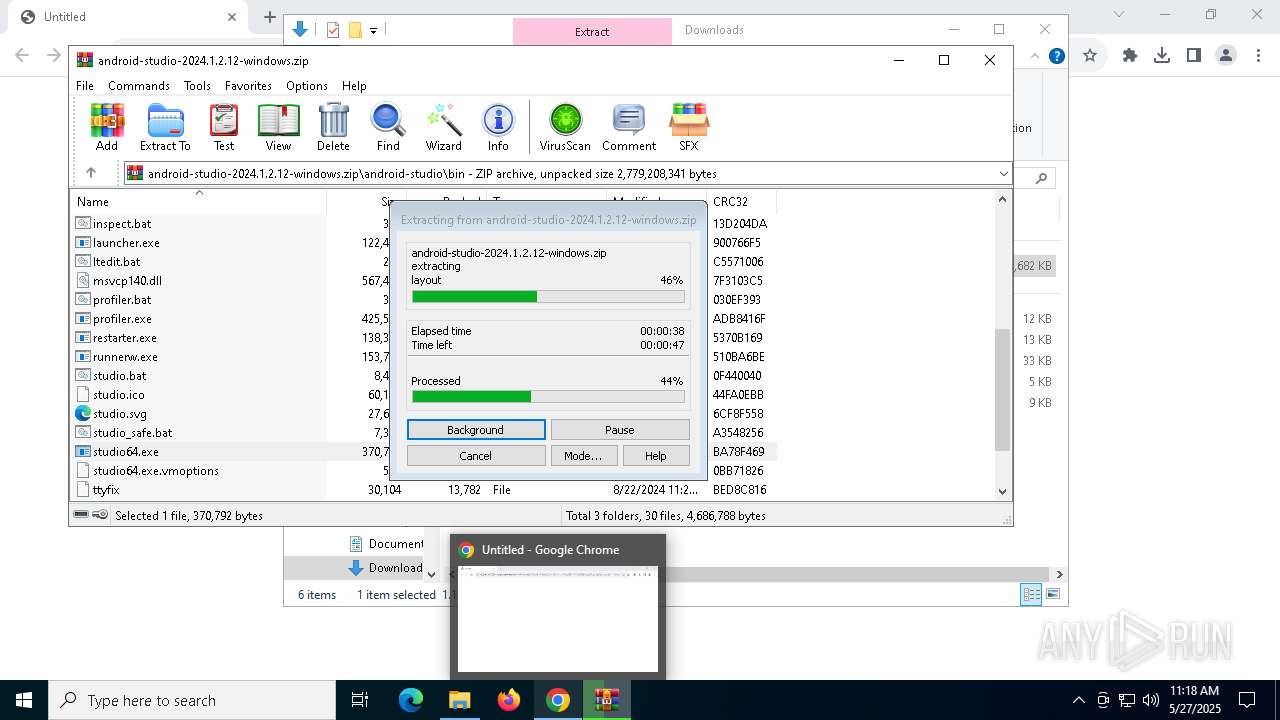Click the Comment toolbar icon
The image size is (1280, 720).
coord(628,127)
